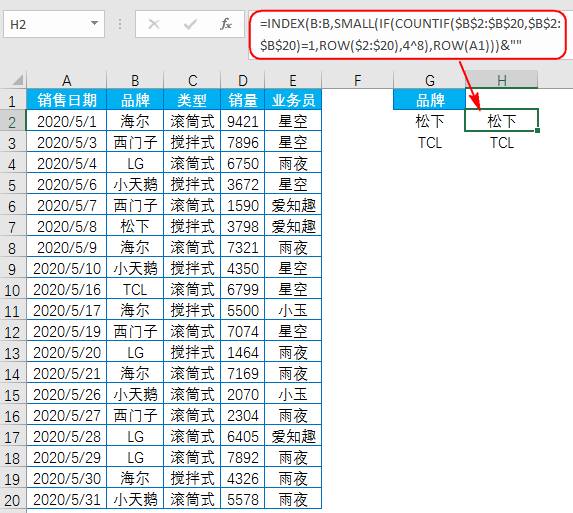Screen dimensions: 573x513
Task: Select cell G3 containing TCL
Action: 430,142
